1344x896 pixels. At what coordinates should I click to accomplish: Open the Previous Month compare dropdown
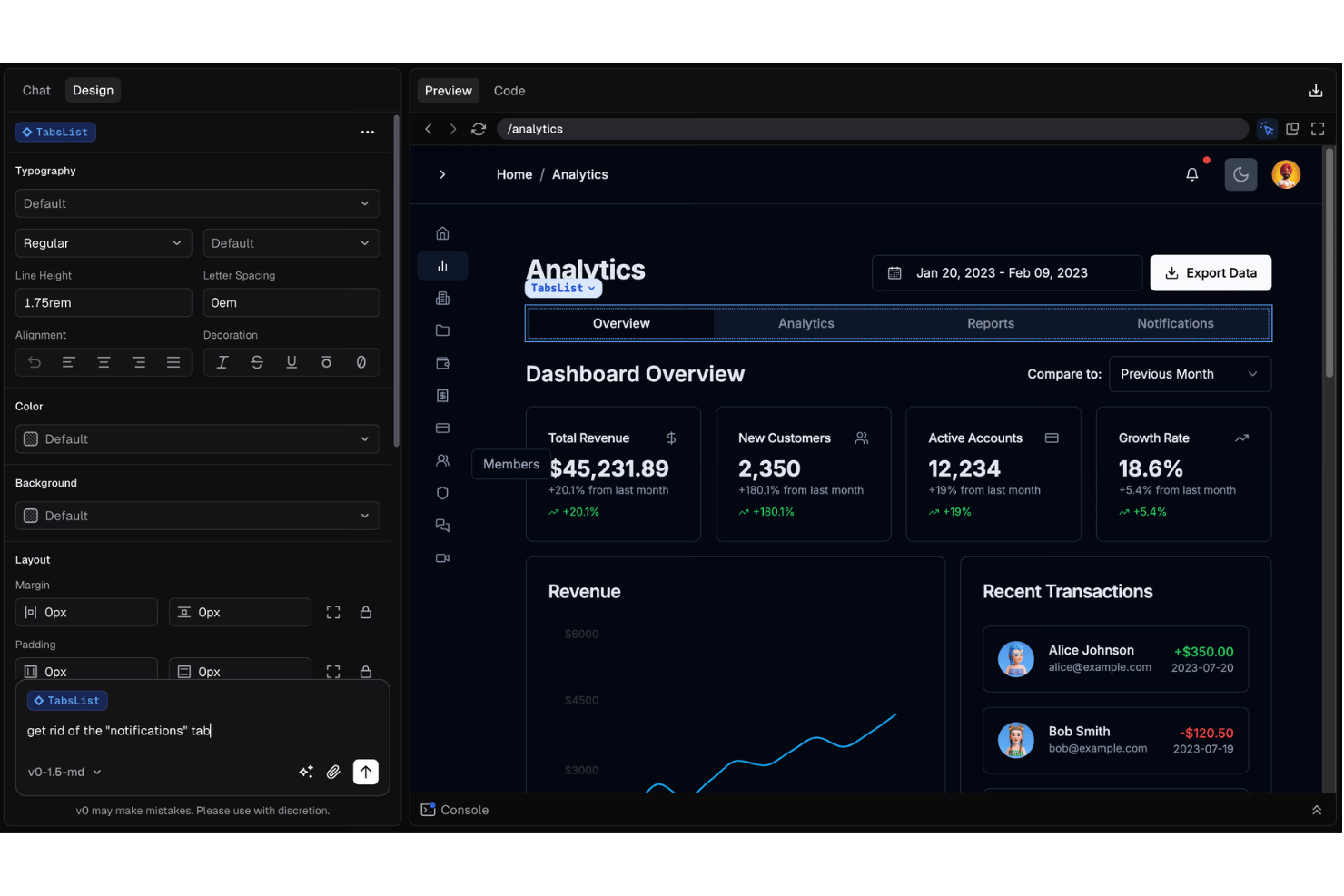[1190, 374]
